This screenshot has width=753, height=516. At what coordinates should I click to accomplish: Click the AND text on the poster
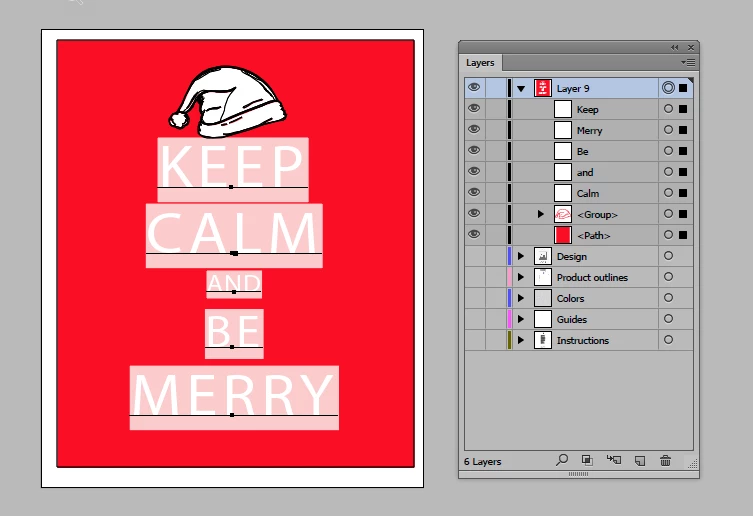pyautogui.click(x=234, y=283)
